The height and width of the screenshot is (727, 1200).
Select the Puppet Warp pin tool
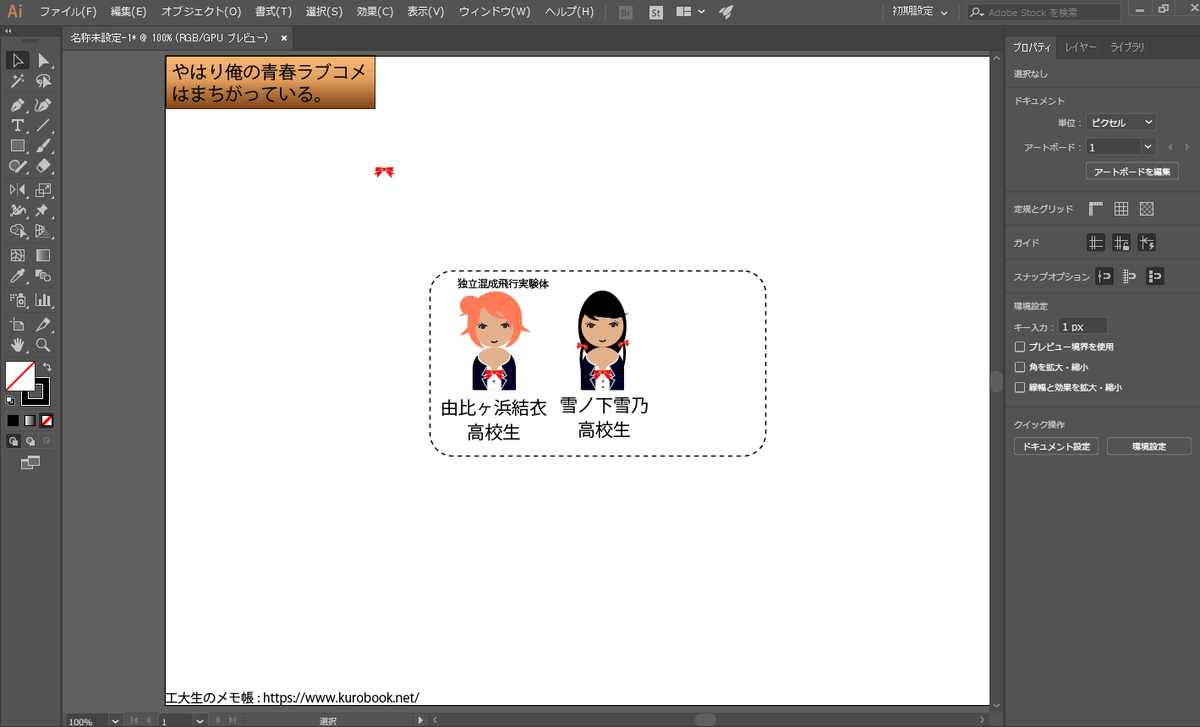point(43,211)
